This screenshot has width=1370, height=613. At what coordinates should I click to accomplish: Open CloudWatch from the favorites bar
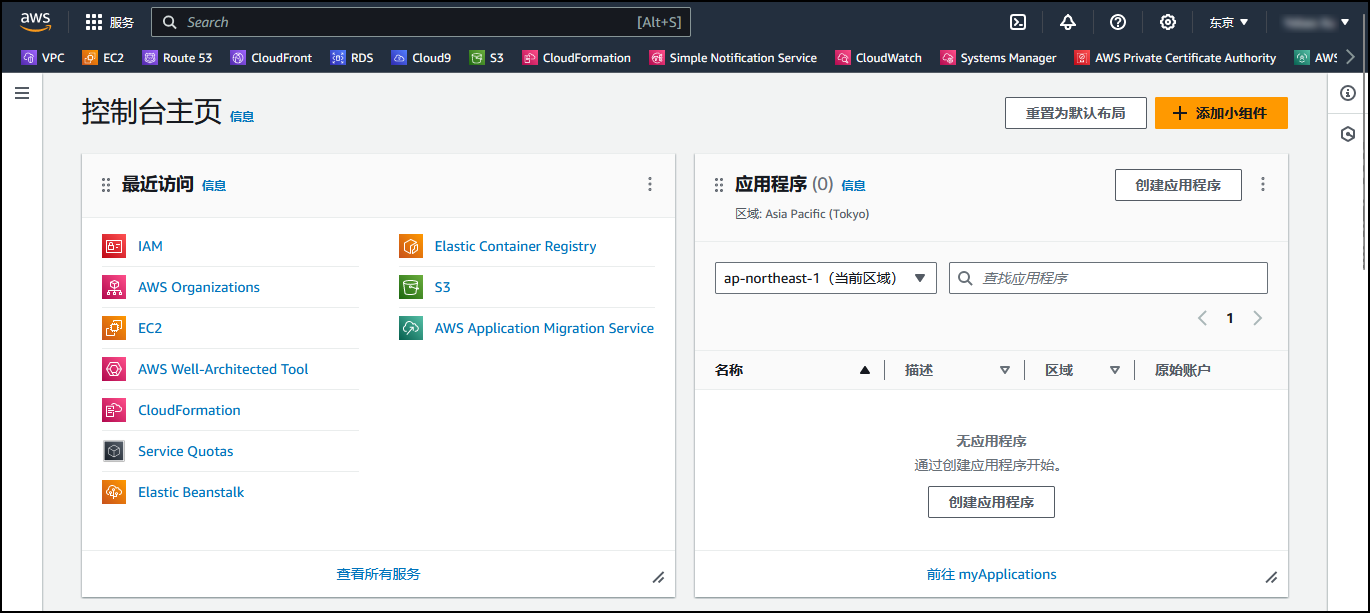coord(878,58)
